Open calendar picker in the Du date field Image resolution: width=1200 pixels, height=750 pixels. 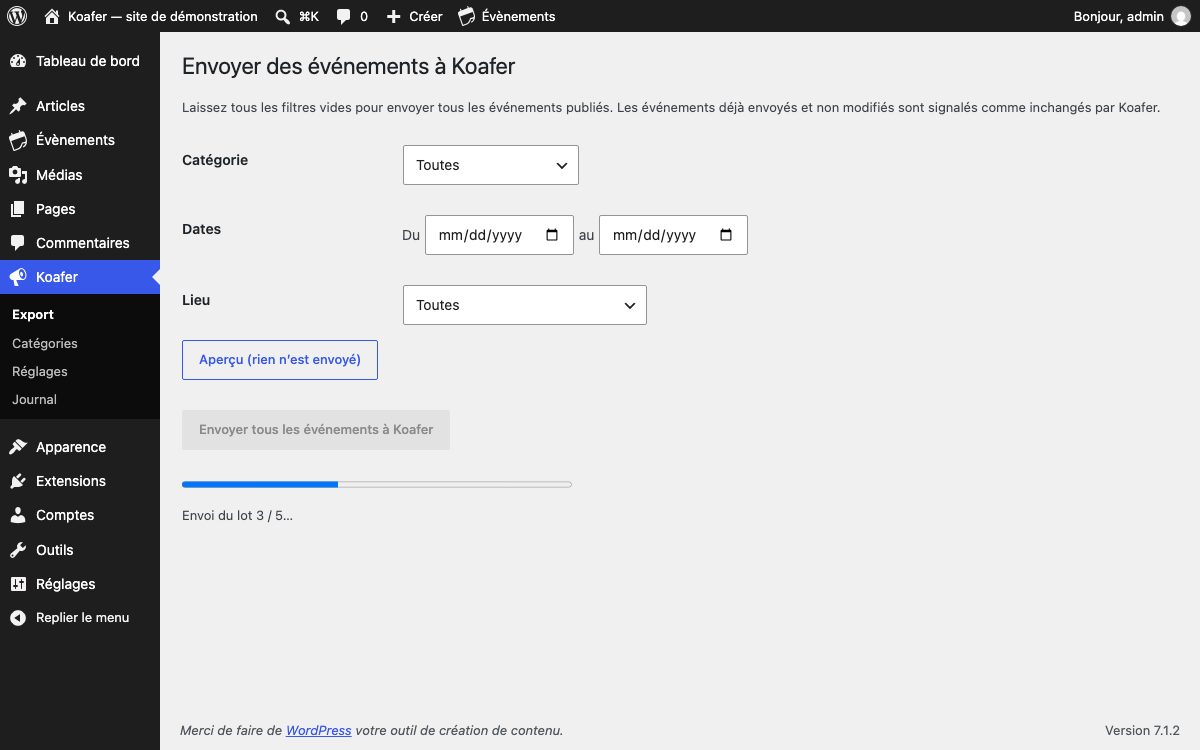(552, 235)
